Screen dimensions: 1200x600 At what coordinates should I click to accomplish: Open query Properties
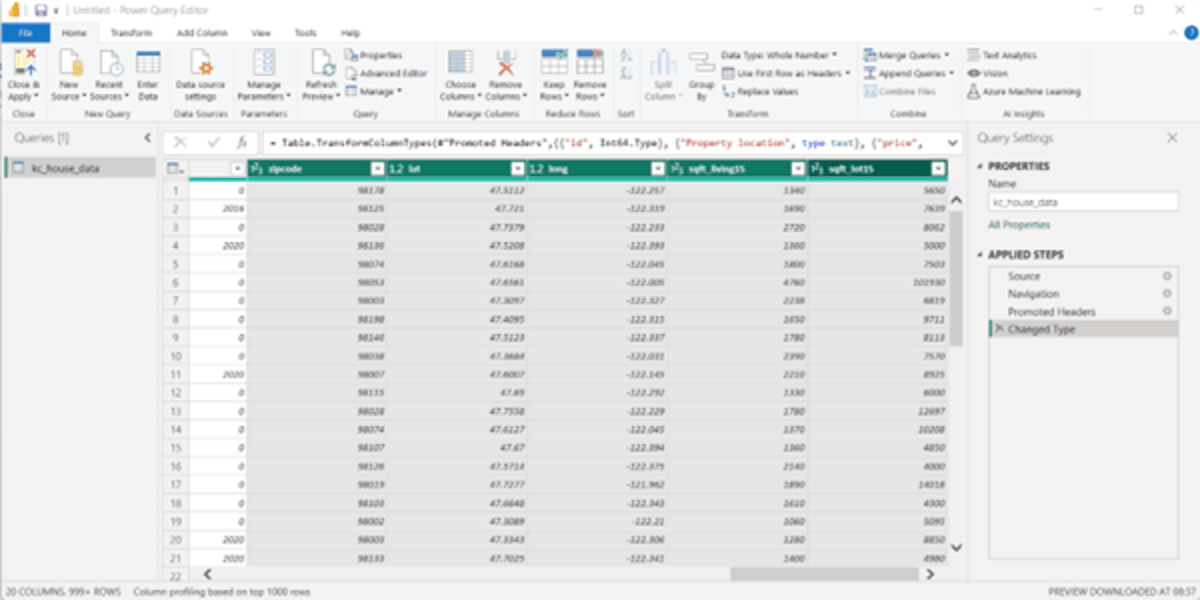373,55
